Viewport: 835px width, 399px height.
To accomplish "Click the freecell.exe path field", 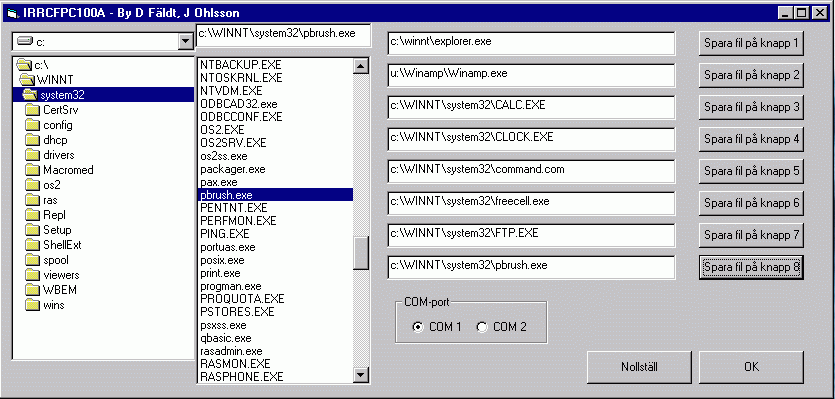I will pyautogui.click(x=531, y=203).
